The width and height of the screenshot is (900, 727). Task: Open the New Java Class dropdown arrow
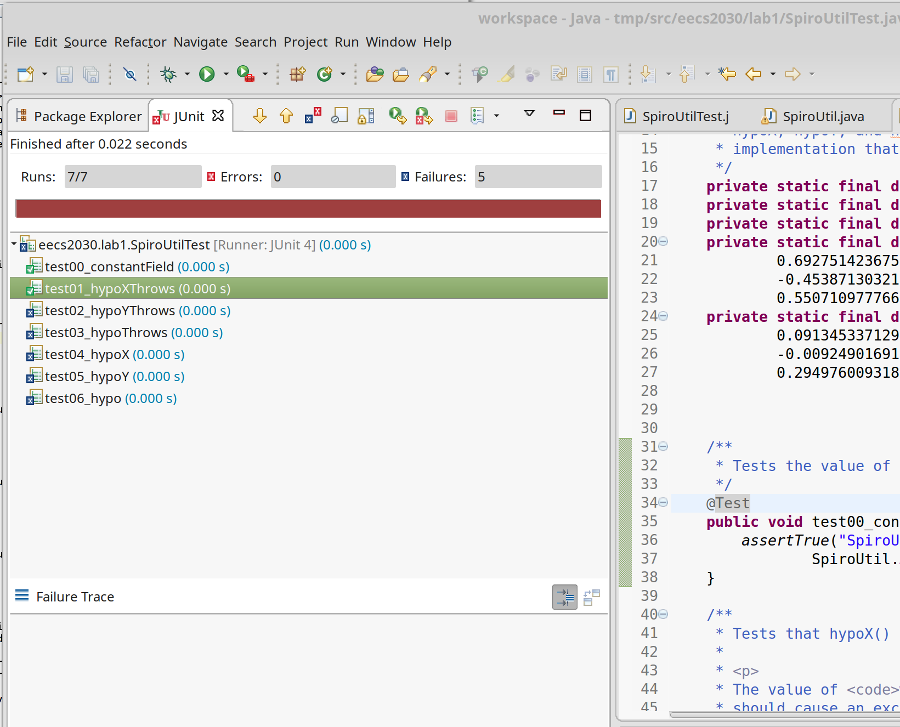(x=343, y=74)
